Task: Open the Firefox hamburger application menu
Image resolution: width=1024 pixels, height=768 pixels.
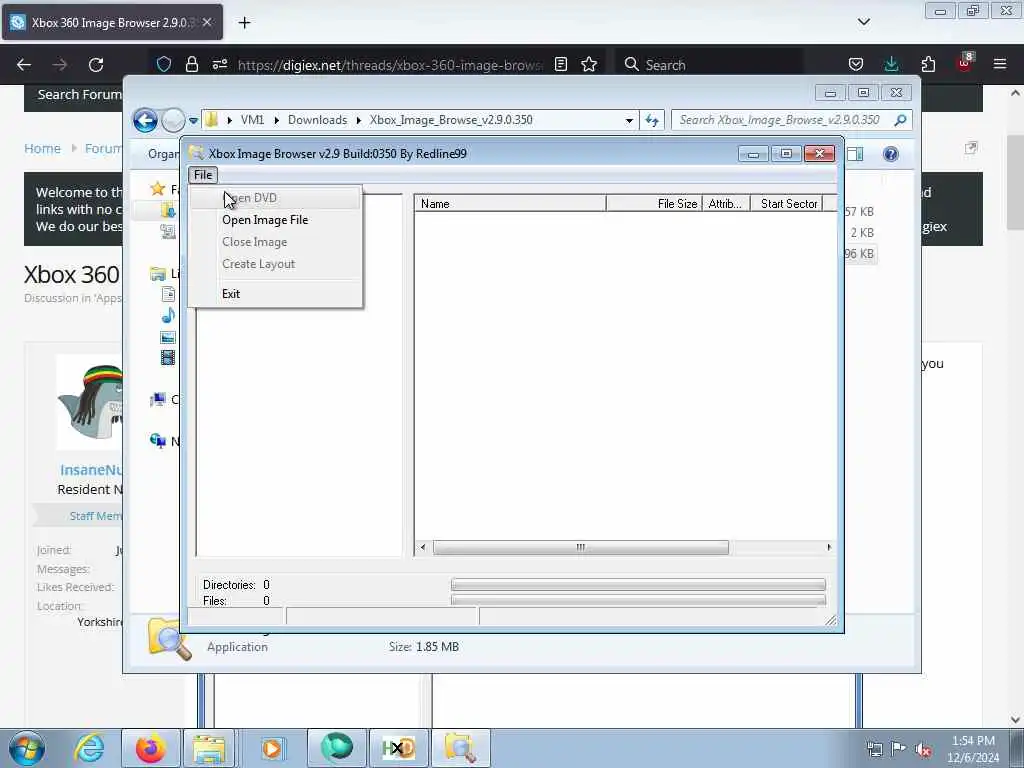Action: [1000, 65]
